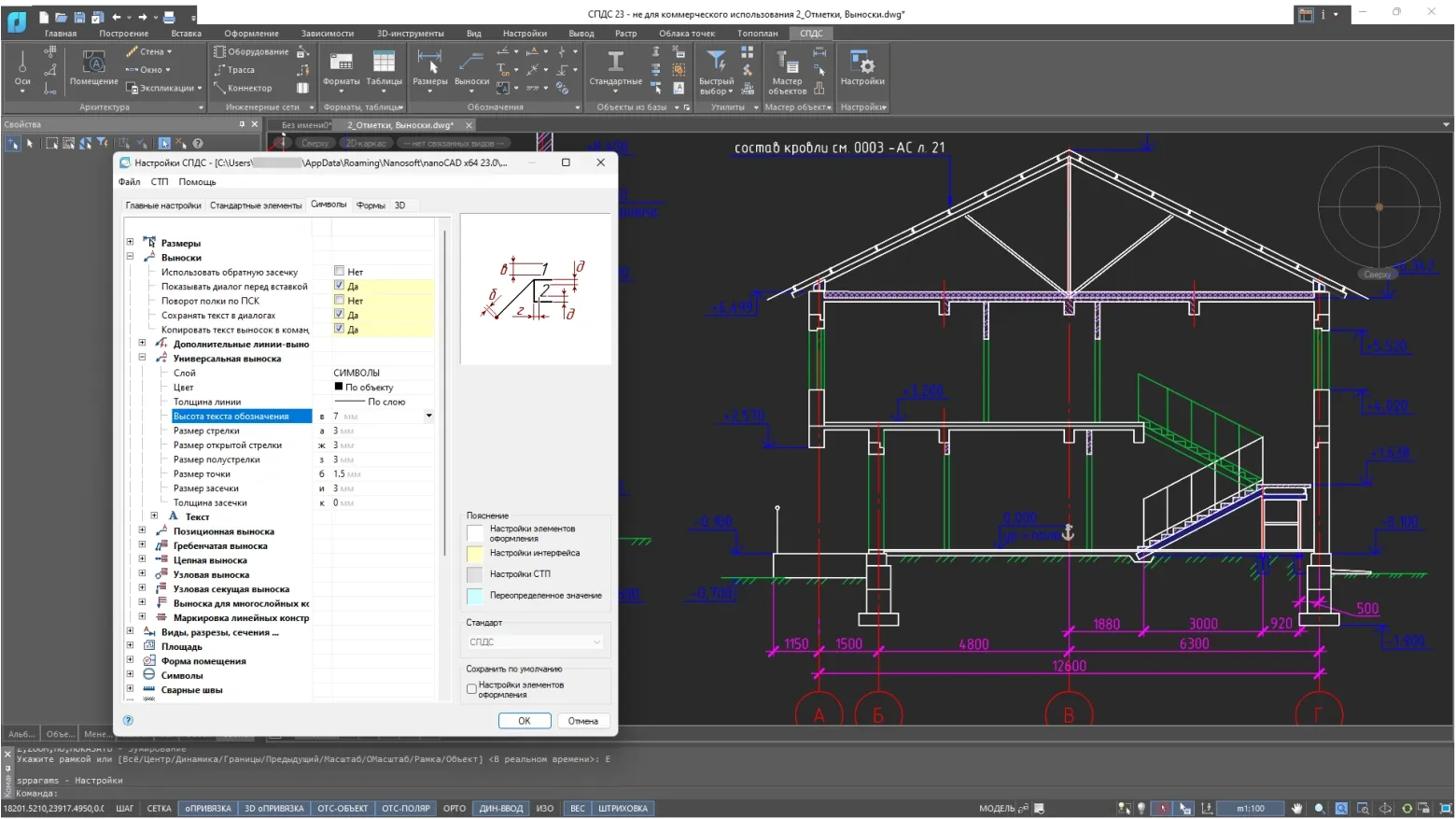Image resolution: width=1456 pixels, height=819 pixels.
Task: Toggle Поворот полки по ПСК checkbox
Action: 340,301
